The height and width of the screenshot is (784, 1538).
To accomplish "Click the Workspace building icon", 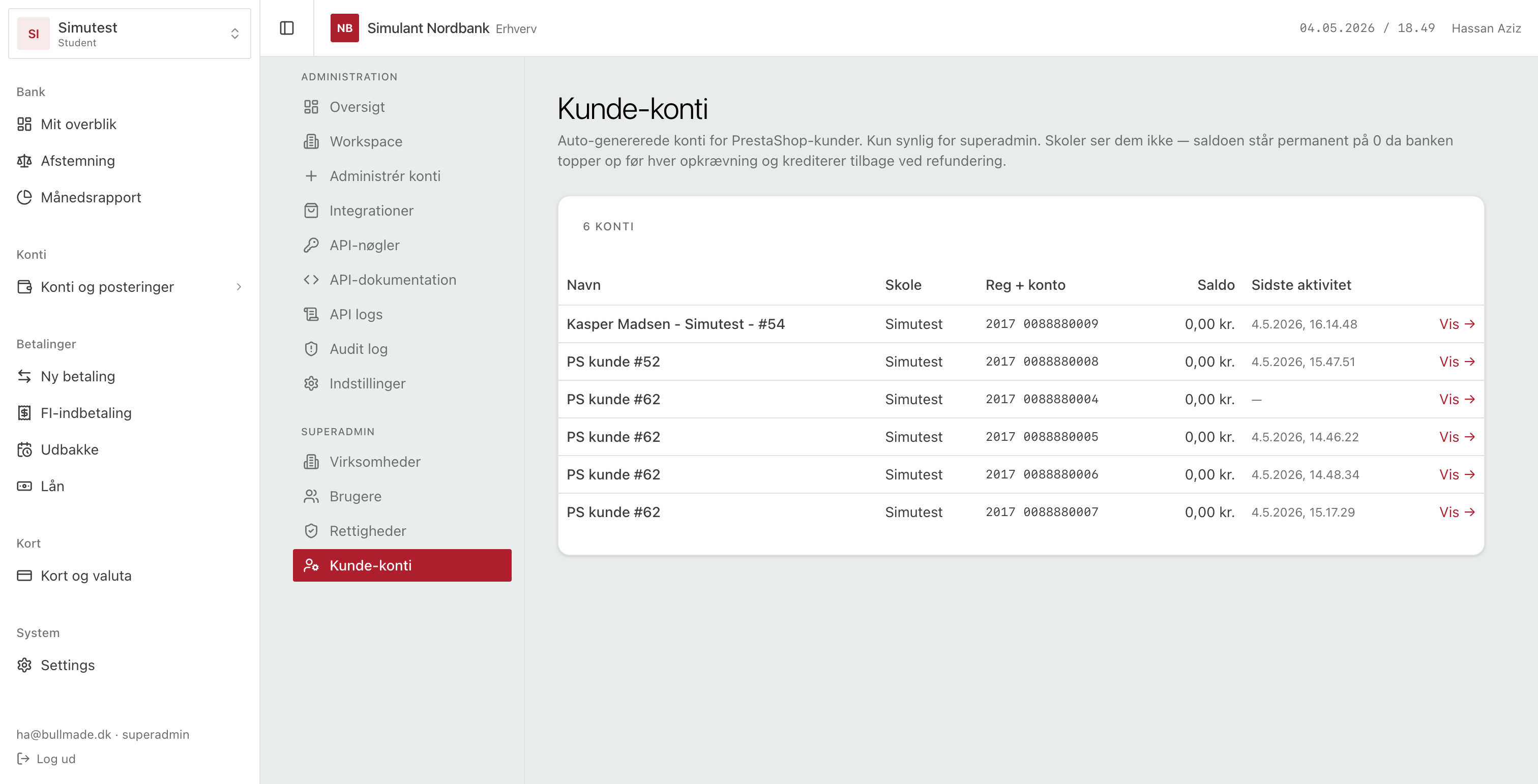I will point(311,141).
